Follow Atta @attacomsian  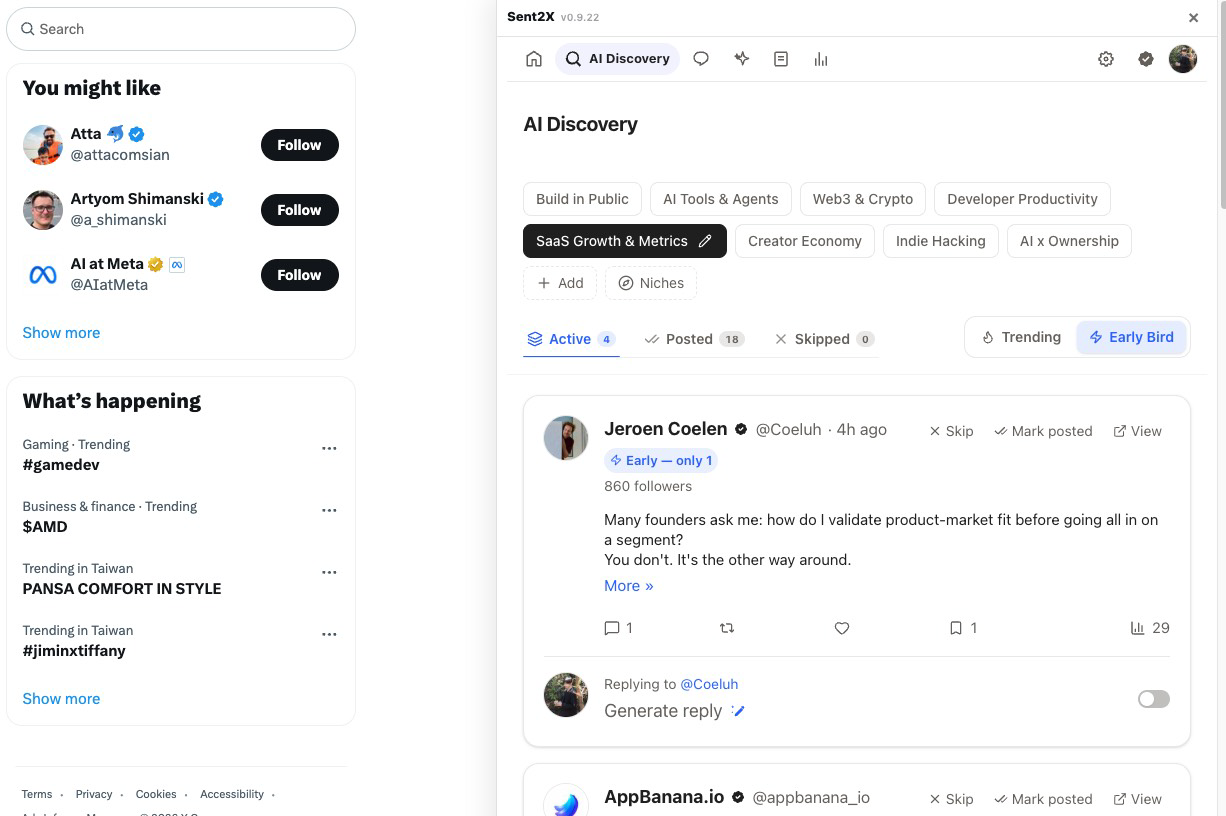coord(300,145)
